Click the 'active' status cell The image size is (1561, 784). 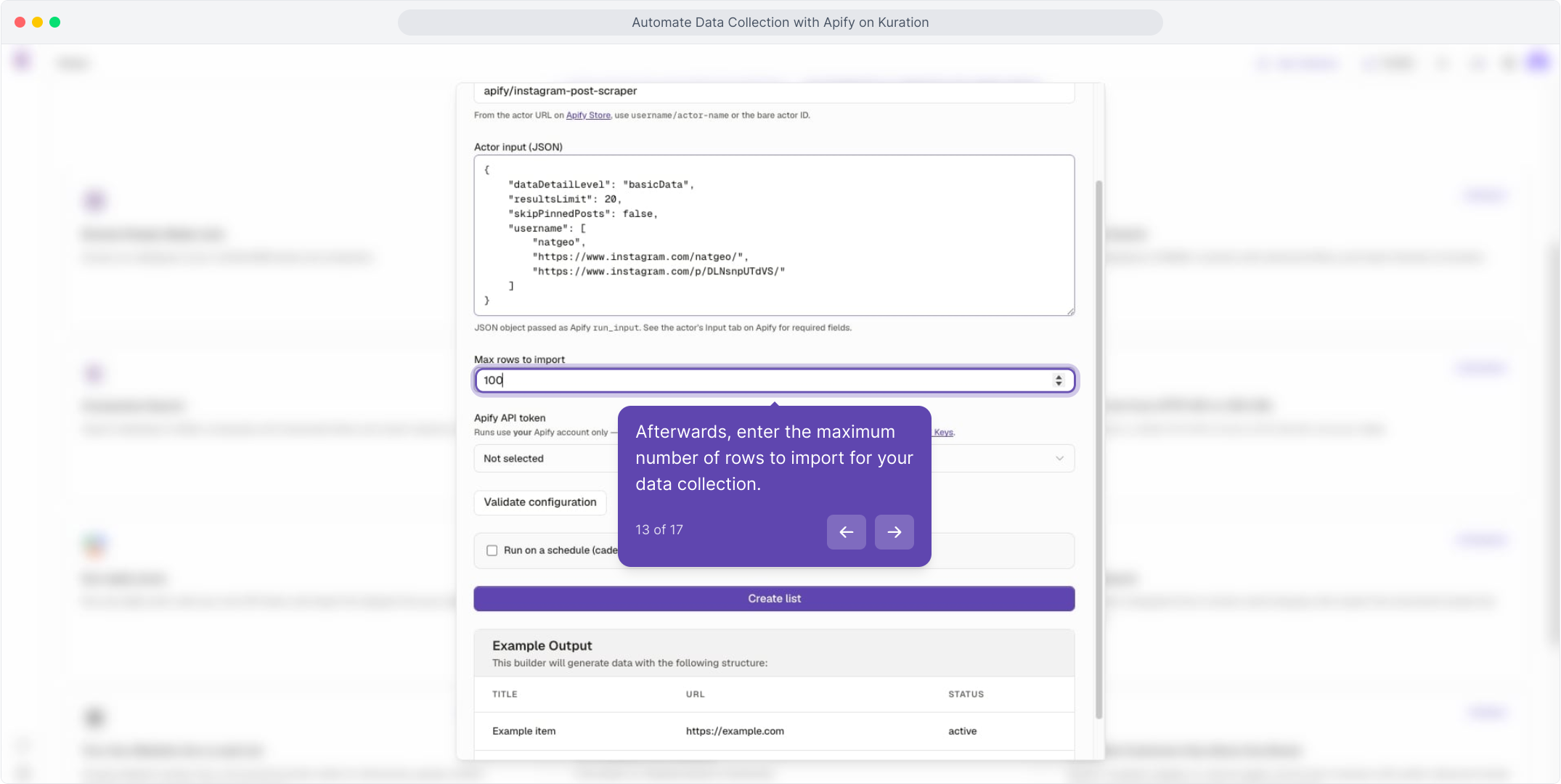click(x=962, y=731)
